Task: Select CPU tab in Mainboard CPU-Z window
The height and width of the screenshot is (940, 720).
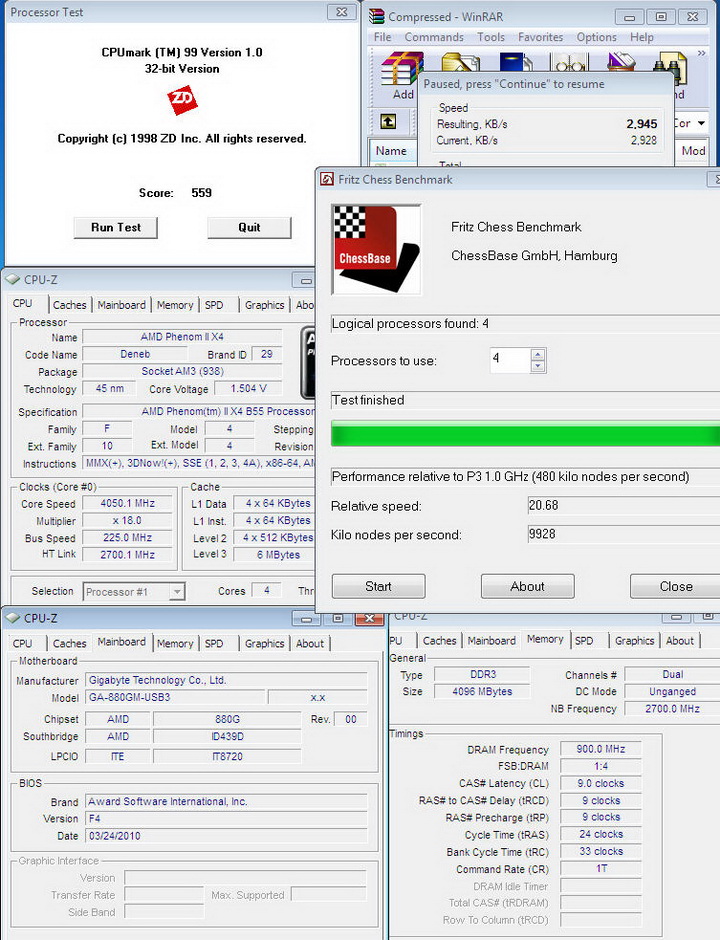Action: pos(23,643)
